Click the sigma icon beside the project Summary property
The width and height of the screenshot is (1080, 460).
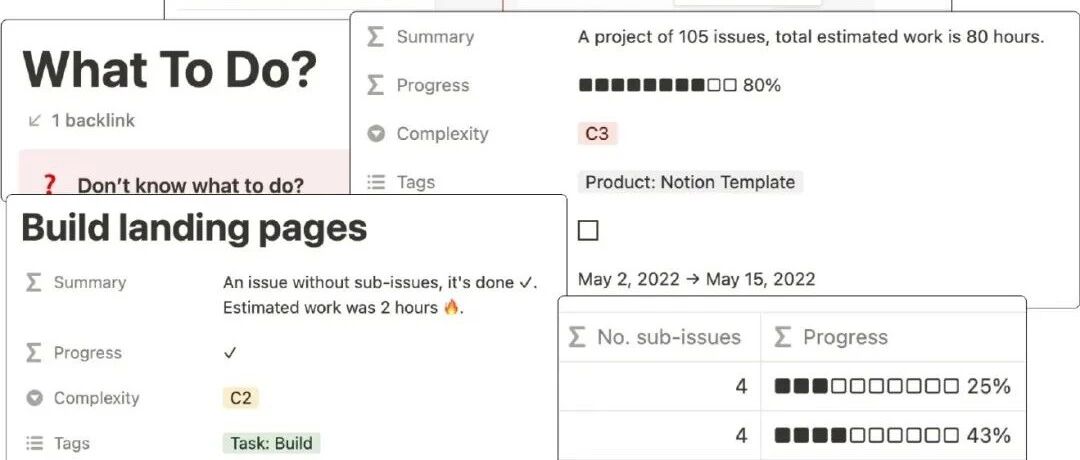point(375,36)
